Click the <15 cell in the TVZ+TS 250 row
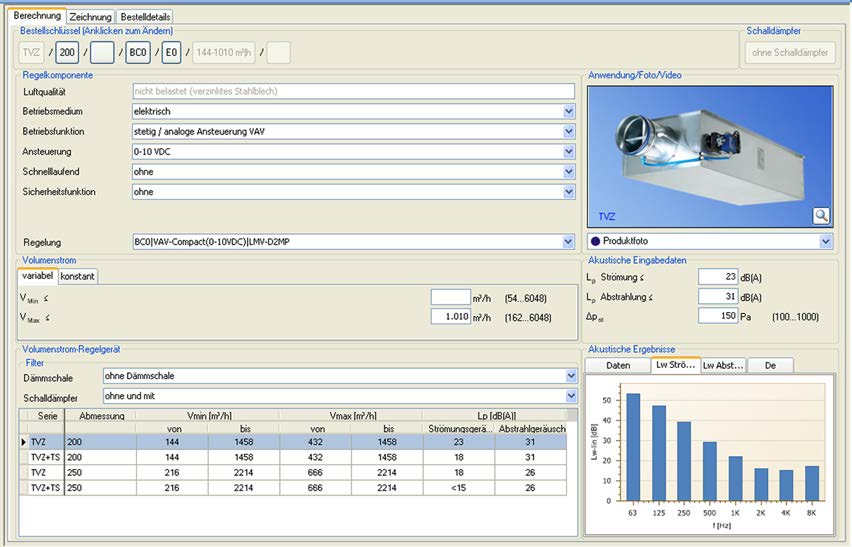The image size is (852, 547). pos(459,488)
